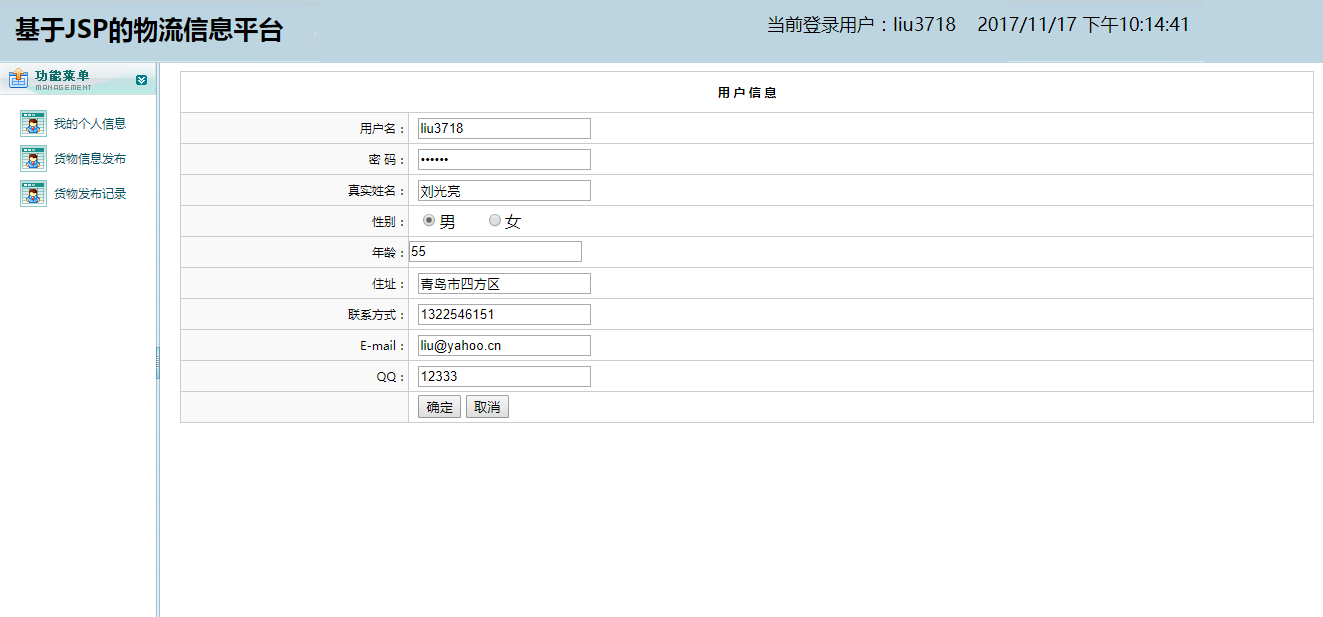Focus the 年龄 field showing 55
Image resolution: width=1323 pixels, height=617 pixels.
pos(495,252)
